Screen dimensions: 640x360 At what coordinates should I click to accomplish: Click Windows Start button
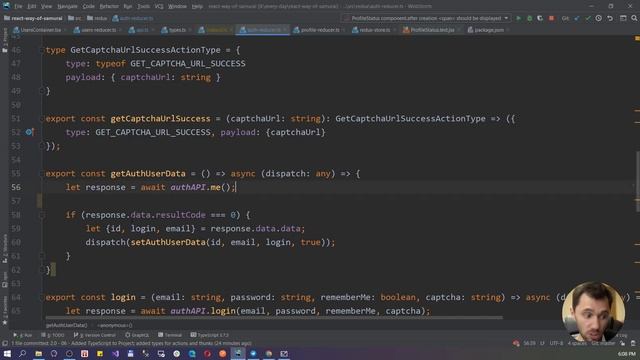(7, 353)
